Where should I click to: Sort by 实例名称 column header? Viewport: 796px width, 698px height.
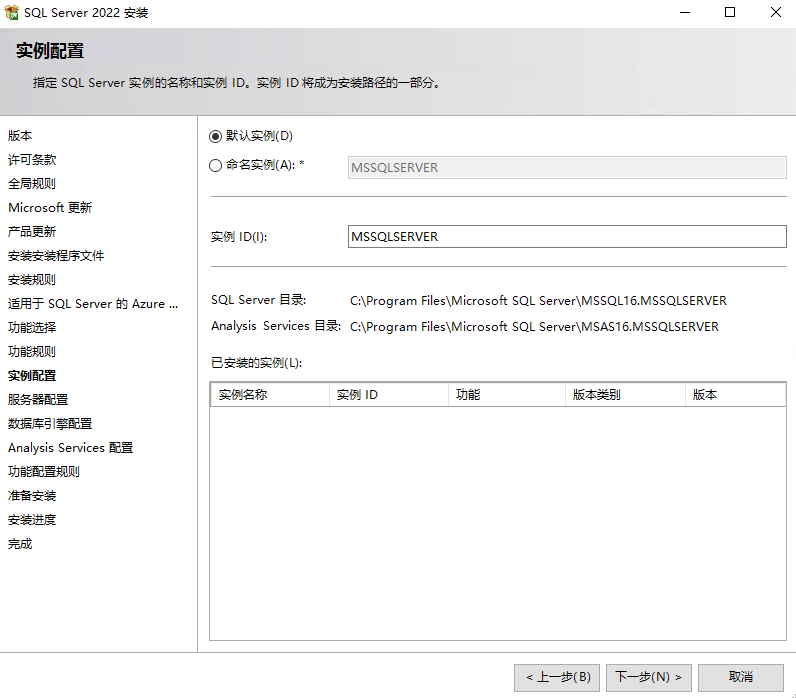click(x=270, y=394)
